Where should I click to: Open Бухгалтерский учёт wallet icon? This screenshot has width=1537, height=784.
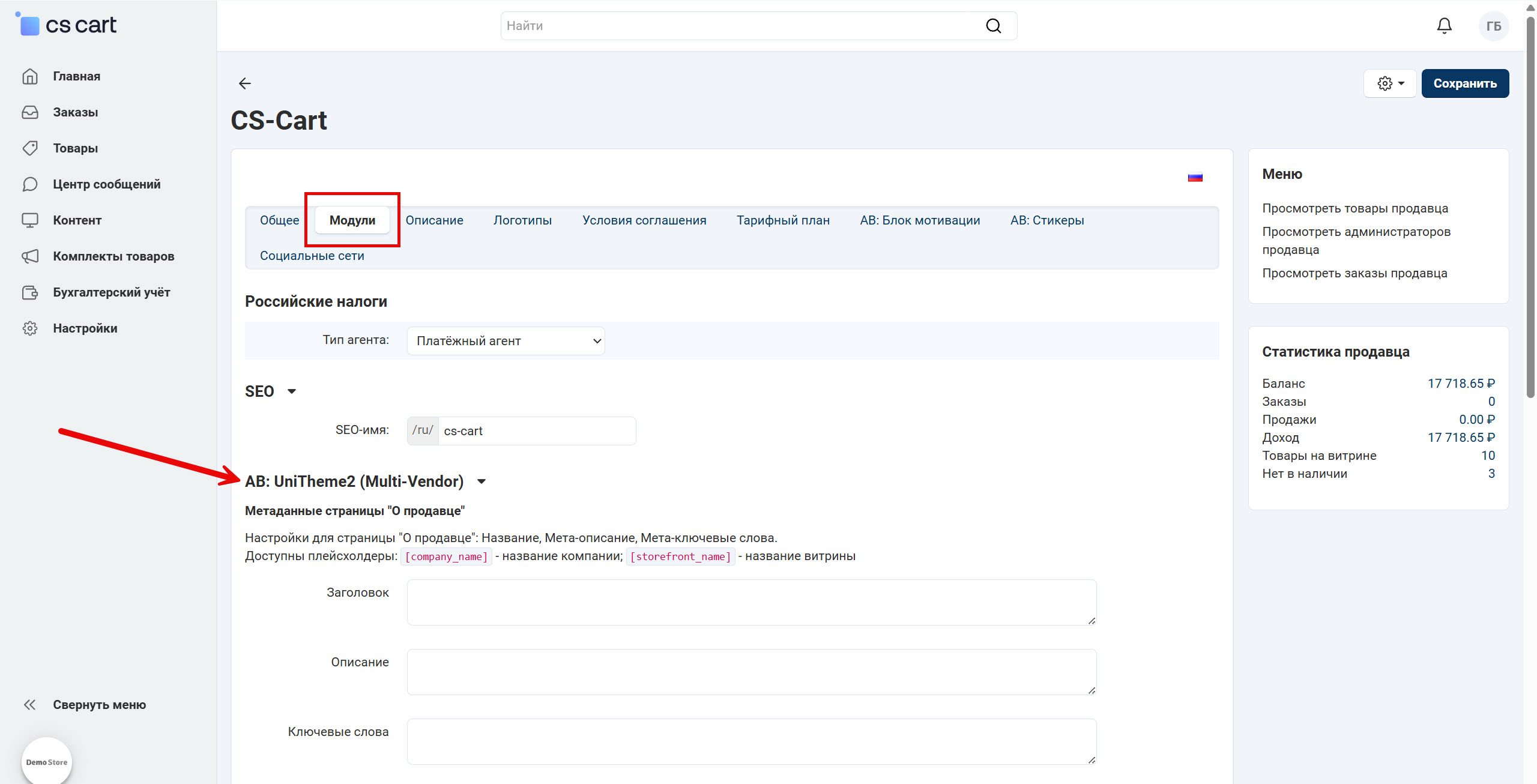point(30,292)
